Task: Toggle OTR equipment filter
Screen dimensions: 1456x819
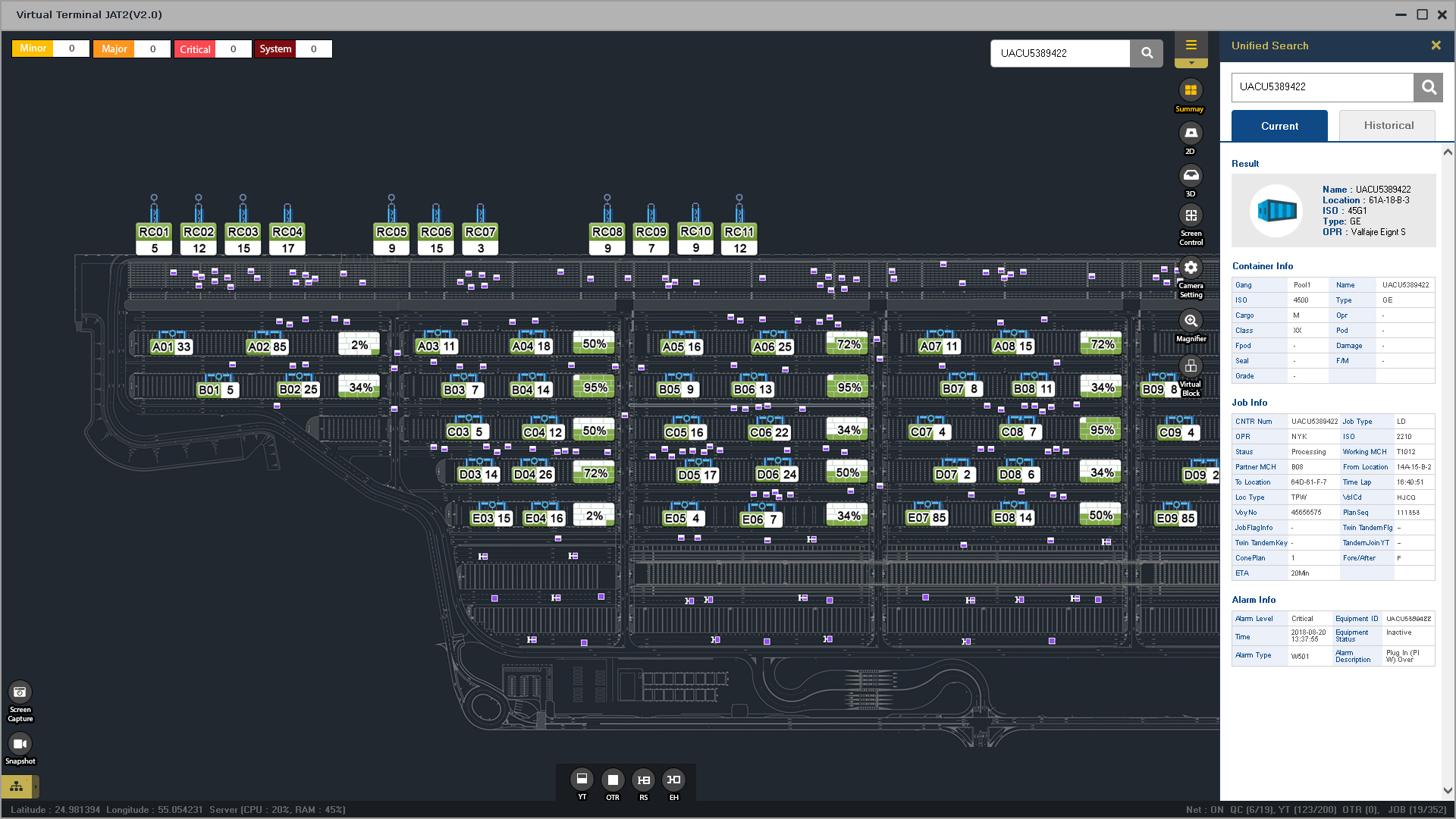Action: (613, 780)
